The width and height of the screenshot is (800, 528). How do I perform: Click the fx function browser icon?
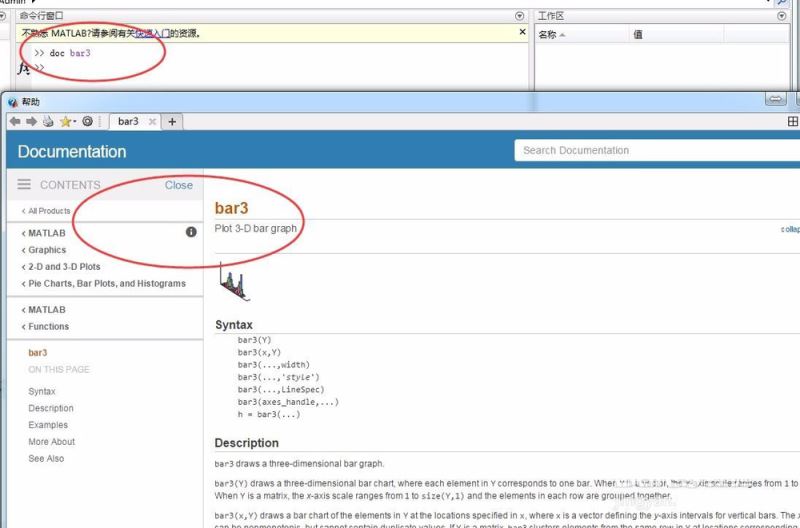click(x=23, y=67)
